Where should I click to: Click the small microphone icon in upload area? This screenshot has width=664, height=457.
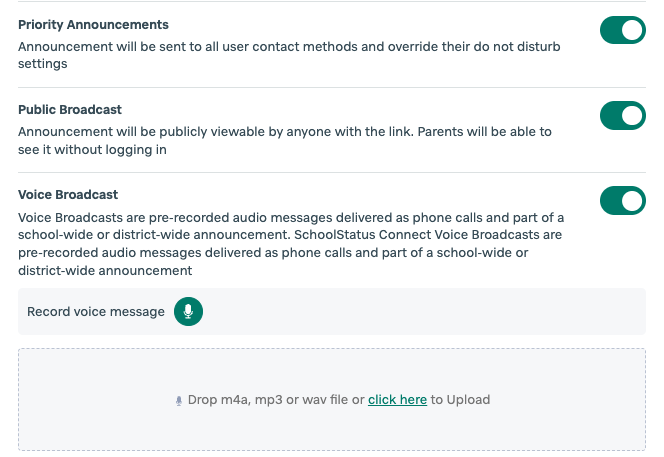click(179, 400)
